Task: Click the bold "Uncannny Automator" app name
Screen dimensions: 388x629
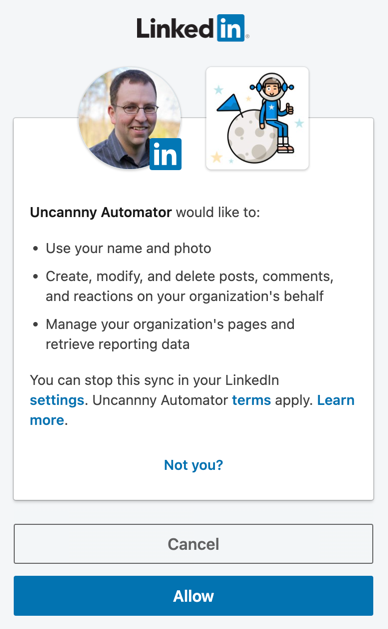Action: pos(101,212)
